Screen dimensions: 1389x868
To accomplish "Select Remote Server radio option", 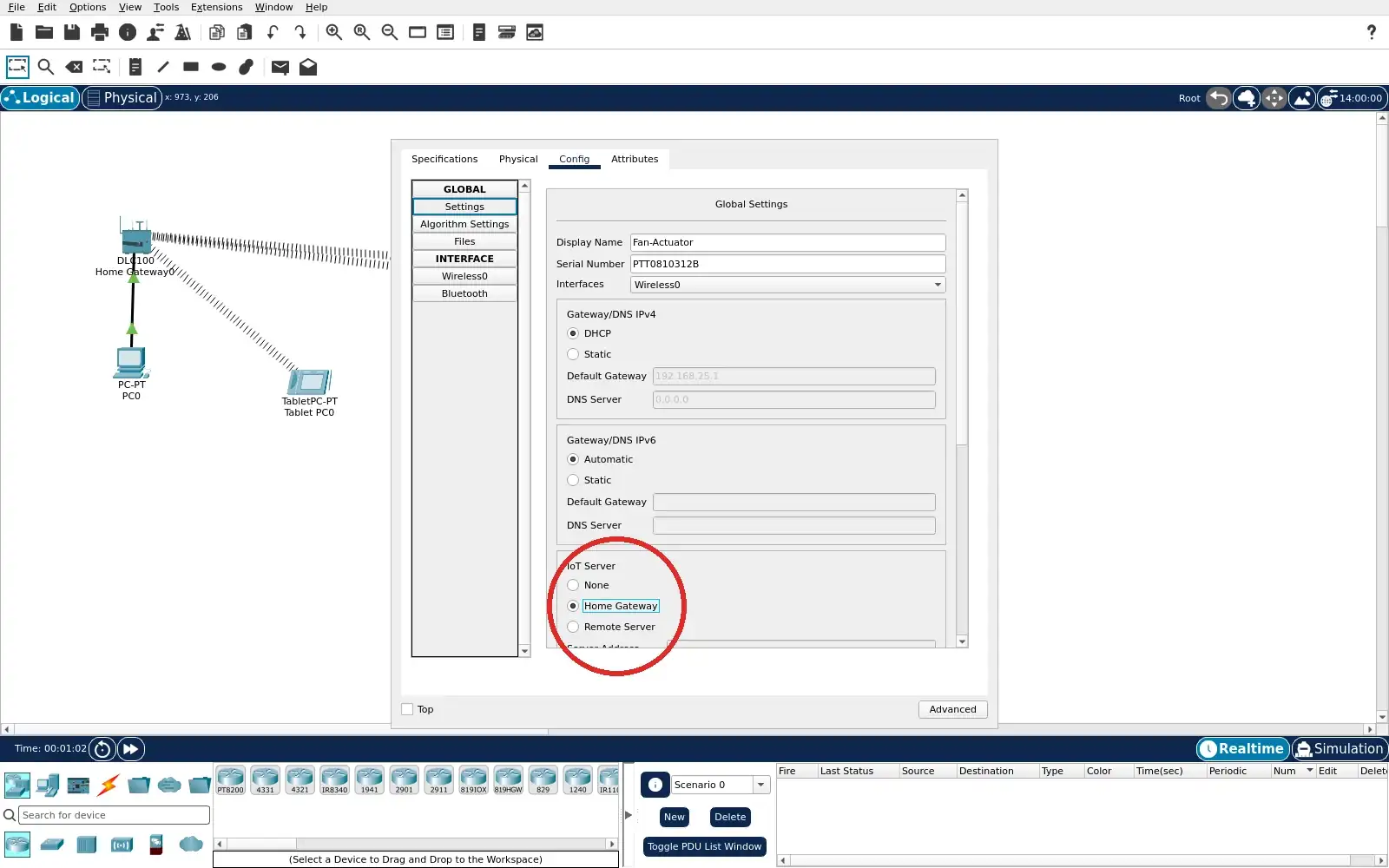I will pos(573,627).
